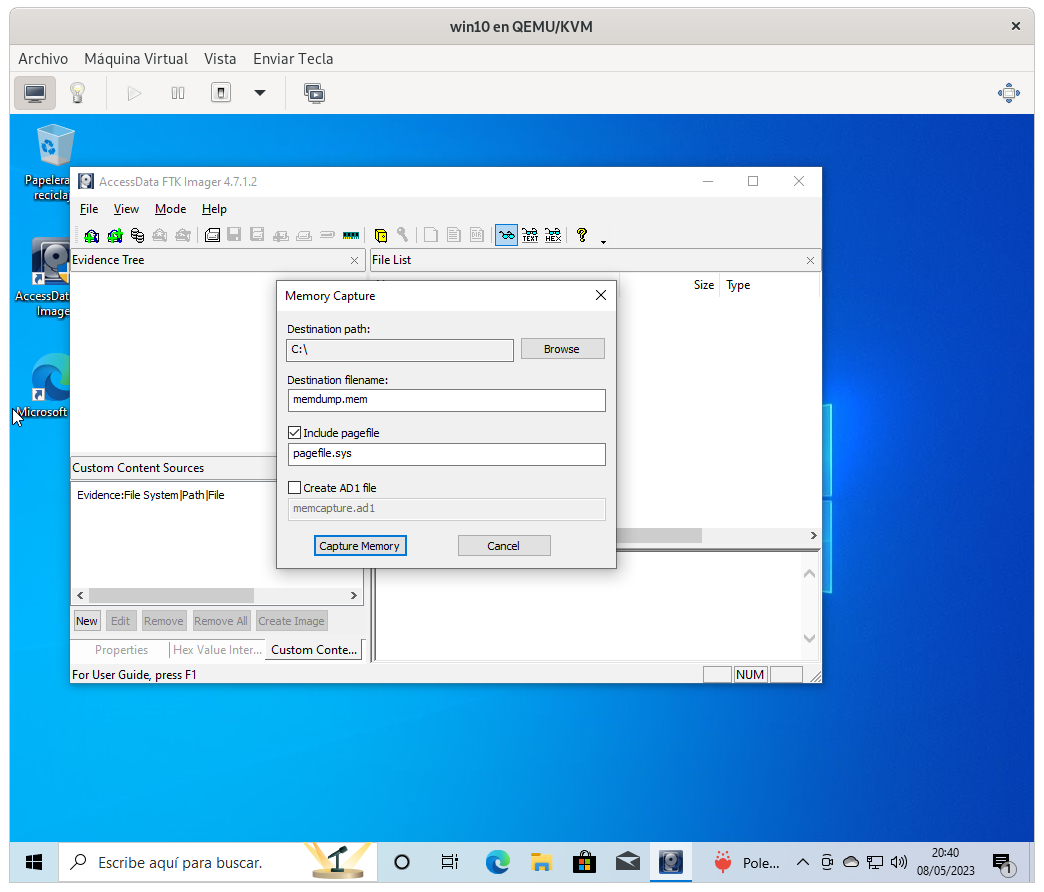
Task: Open the VM shutdown options dropdown arrow
Action: coord(260,93)
